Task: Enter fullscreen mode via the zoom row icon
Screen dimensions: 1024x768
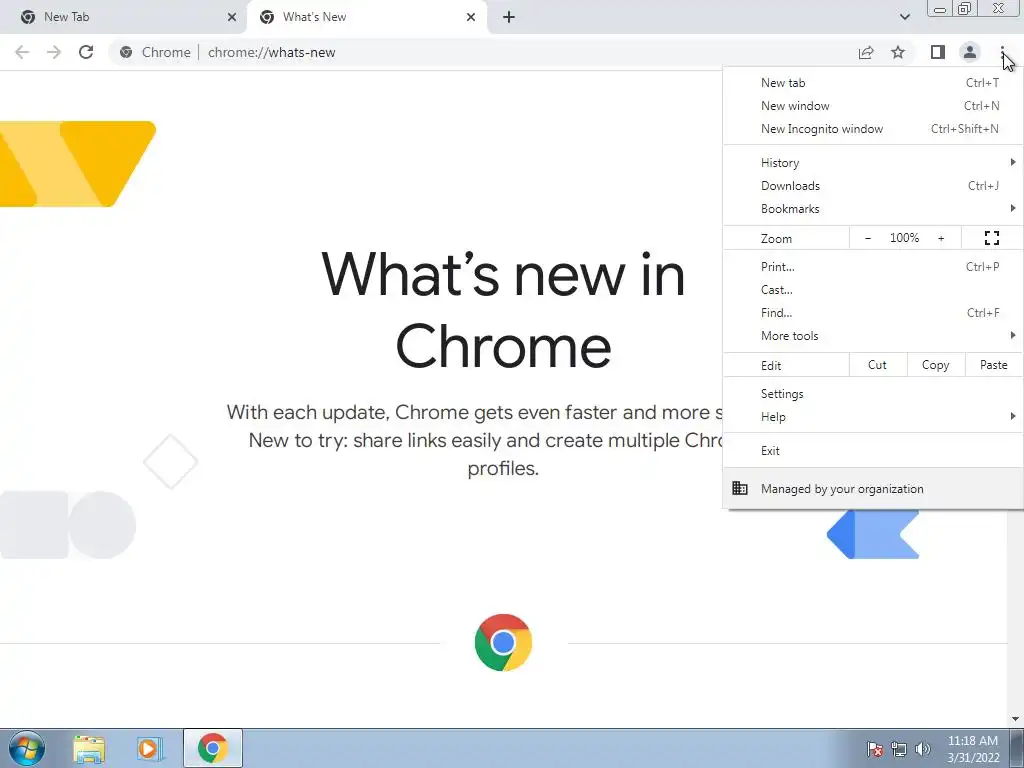Action: click(x=991, y=238)
